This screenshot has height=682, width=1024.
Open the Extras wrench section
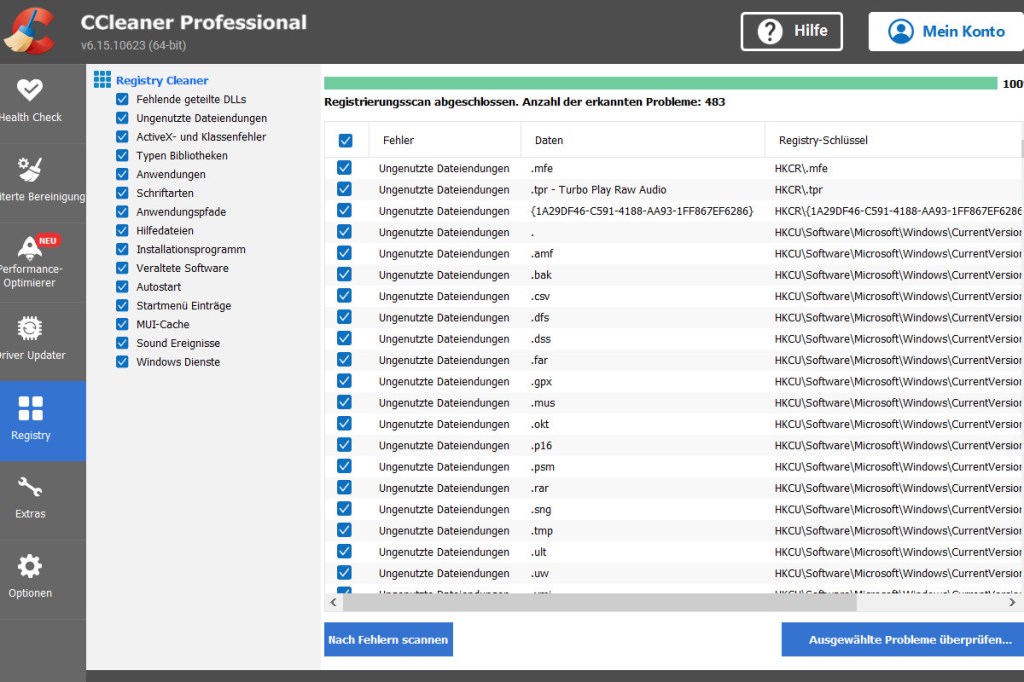[42, 500]
